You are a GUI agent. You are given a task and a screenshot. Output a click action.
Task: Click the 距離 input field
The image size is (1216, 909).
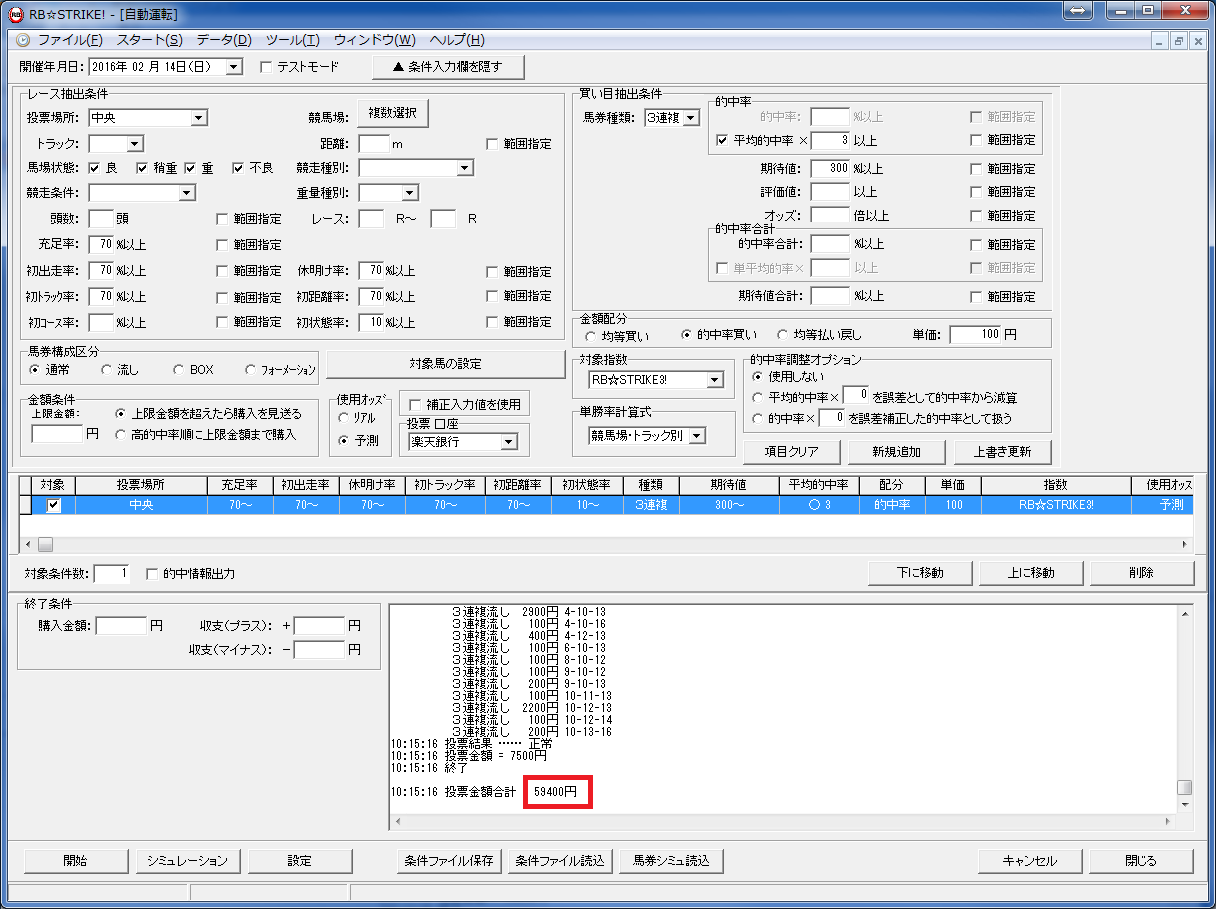click(373, 144)
